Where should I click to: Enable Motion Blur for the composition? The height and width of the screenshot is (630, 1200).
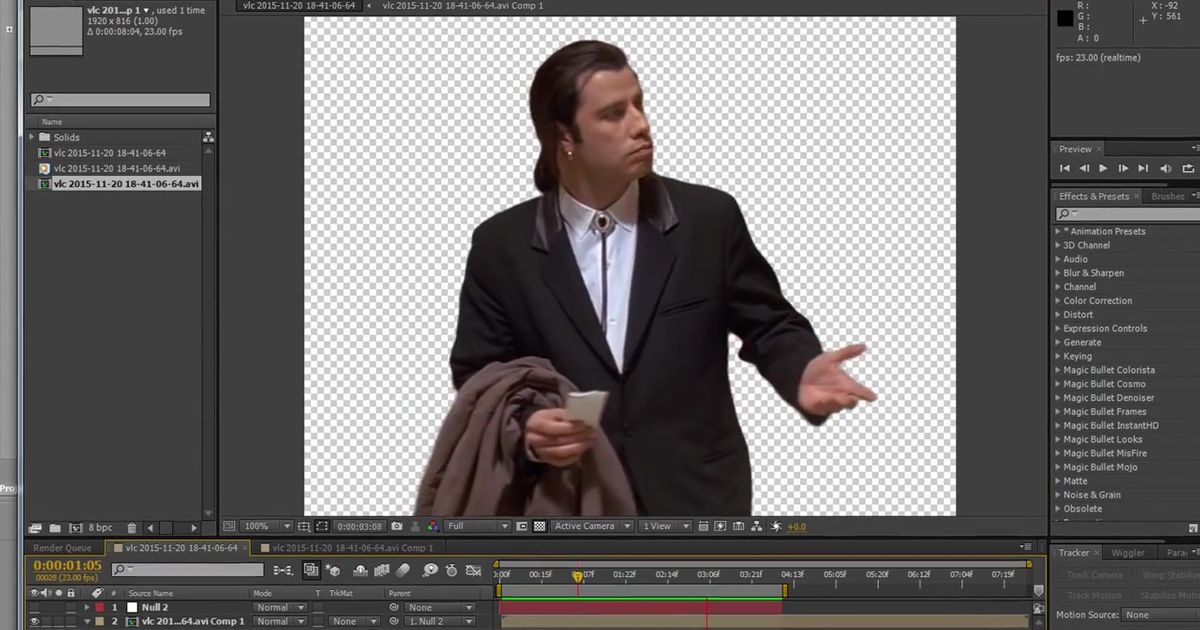(x=401, y=568)
